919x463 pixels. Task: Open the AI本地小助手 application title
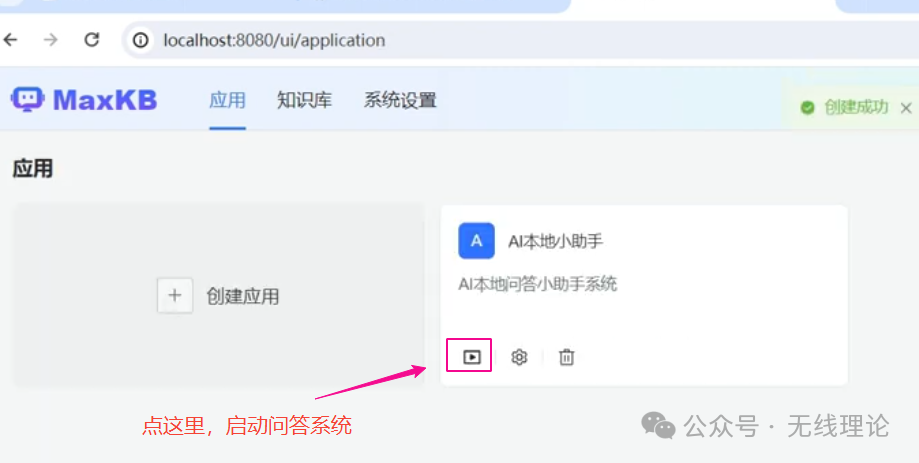[x=556, y=241]
